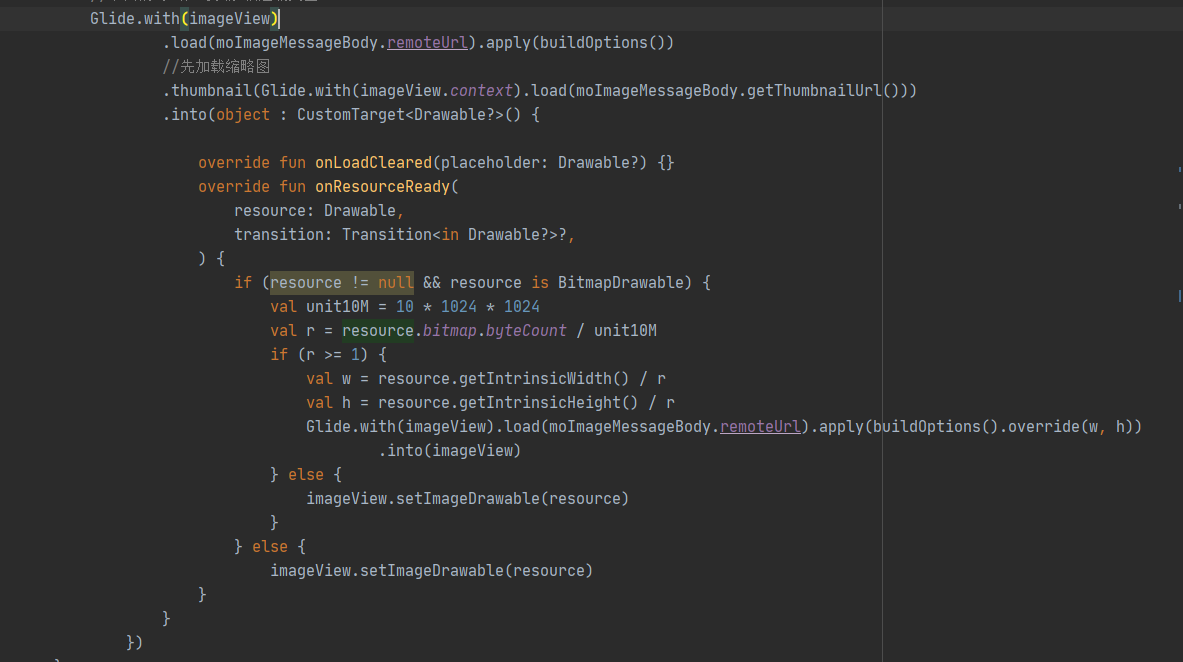Click 'getIntrinsicHeight()' call
Image resolution: width=1183 pixels, height=662 pixels.
[x=548, y=402]
